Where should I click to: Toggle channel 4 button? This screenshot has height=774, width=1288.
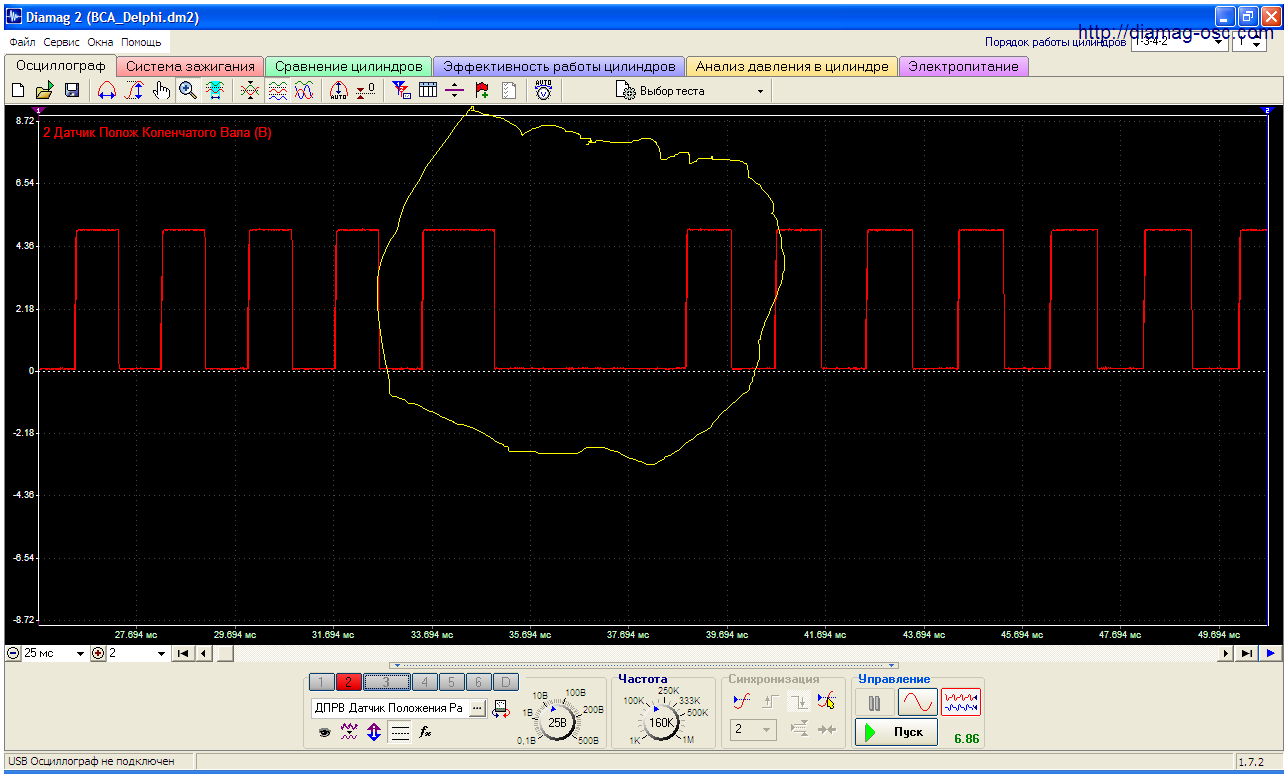tap(423, 682)
